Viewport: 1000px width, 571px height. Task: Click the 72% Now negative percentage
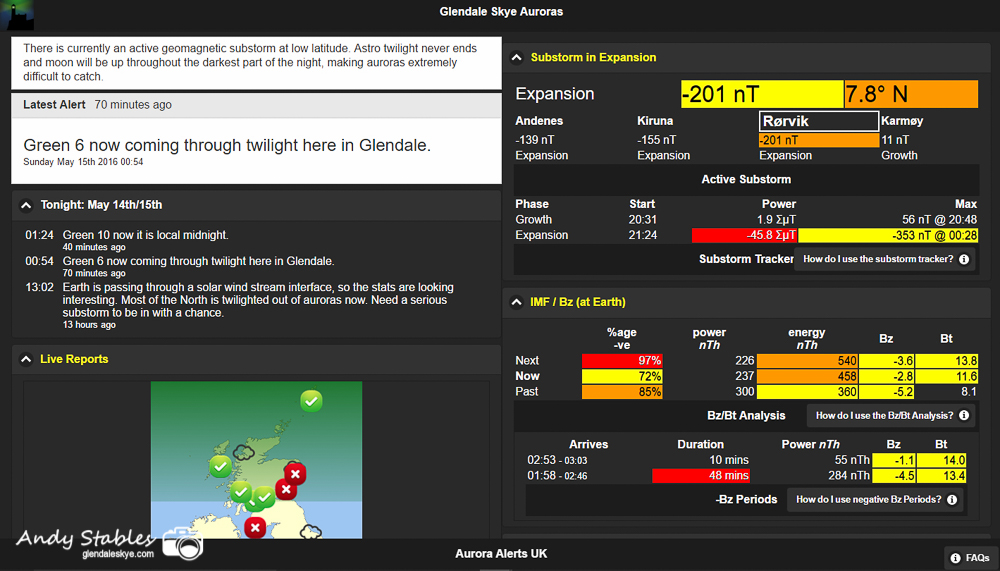pyautogui.click(x=622, y=376)
